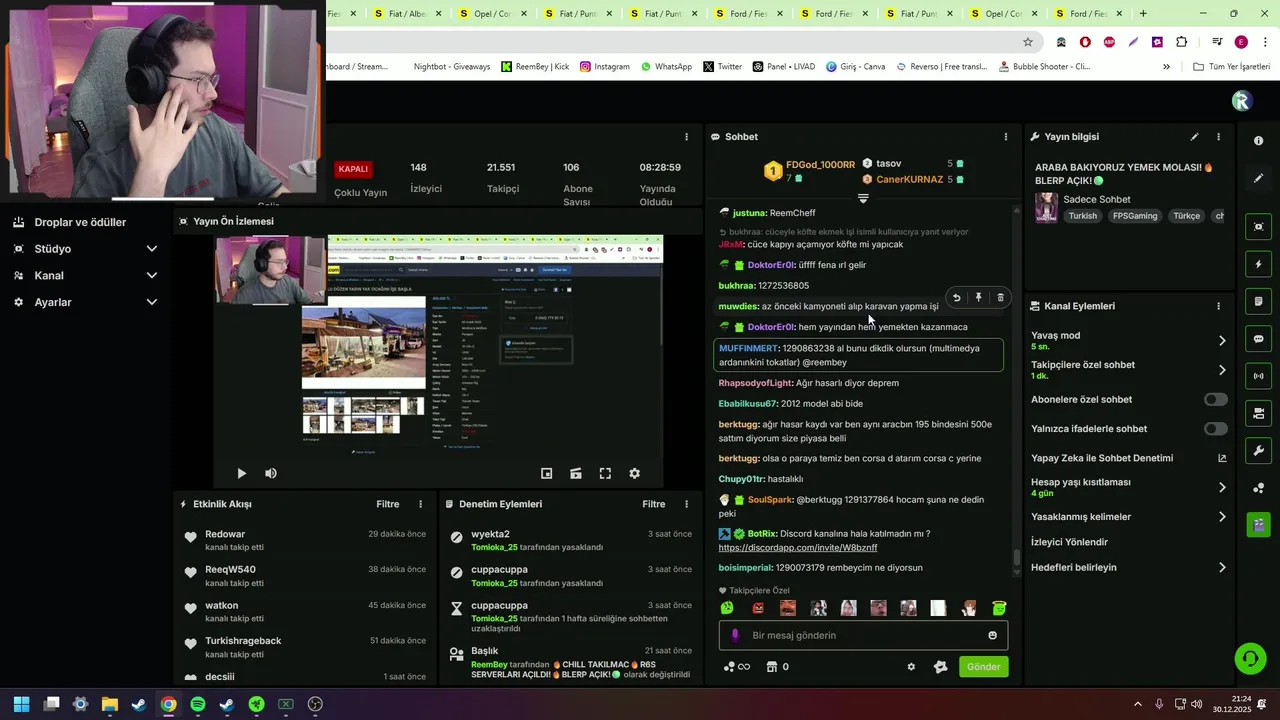Click the purple microphone icon in chat input

tap(735, 635)
